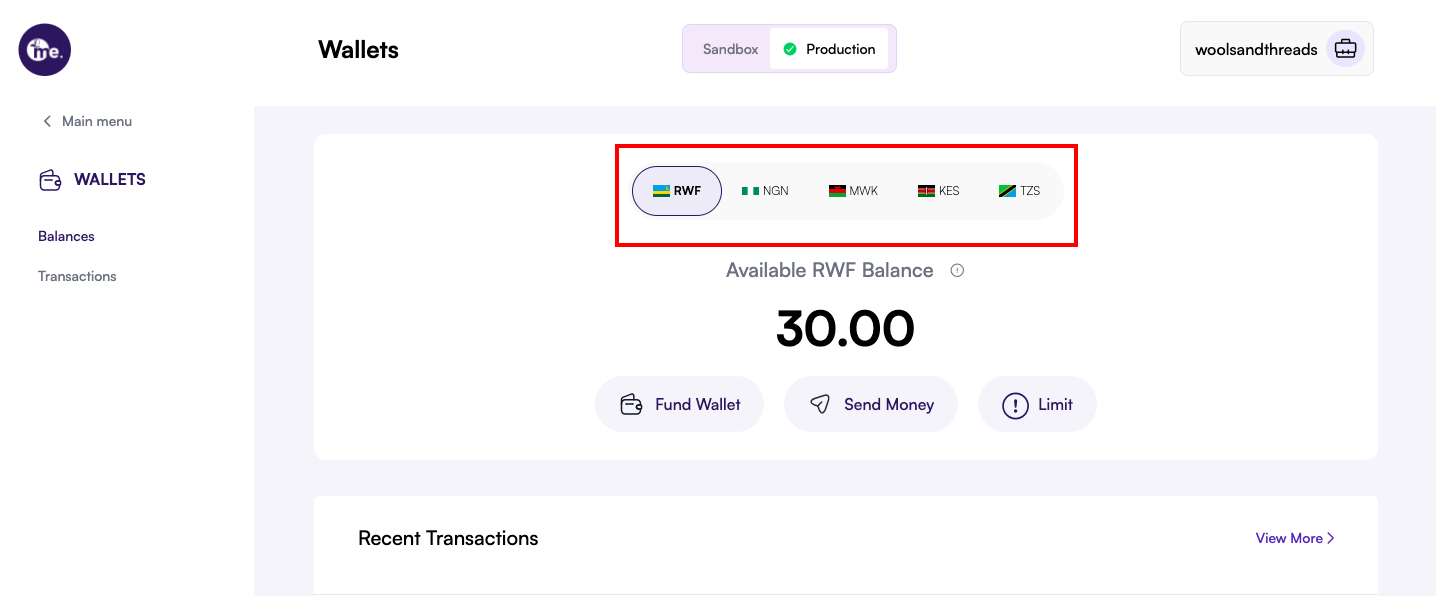Open the woolsandthreads account selector
Viewport: 1436px width, 596px height.
(x=1258, y=48)
